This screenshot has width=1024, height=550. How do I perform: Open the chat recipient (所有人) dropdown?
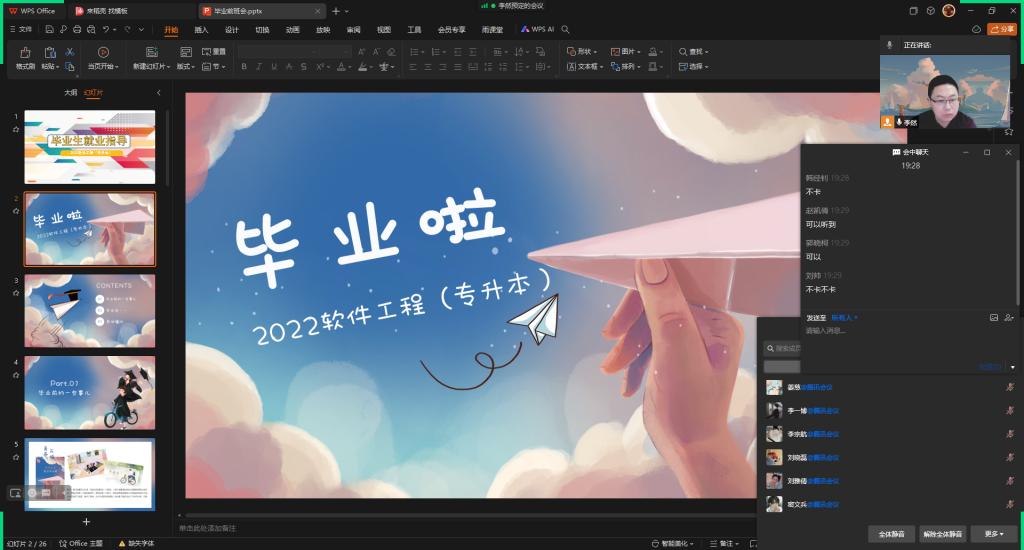coord(844,318)
